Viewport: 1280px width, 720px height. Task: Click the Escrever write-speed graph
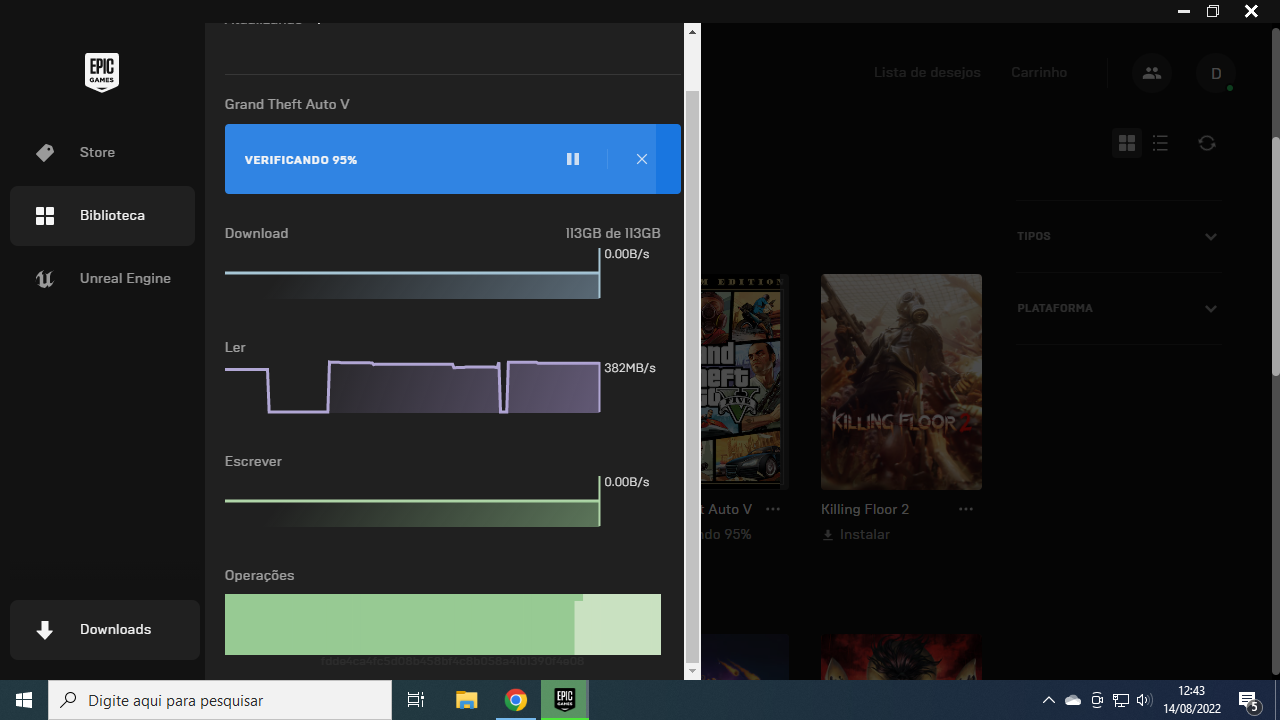pos(412,501)
